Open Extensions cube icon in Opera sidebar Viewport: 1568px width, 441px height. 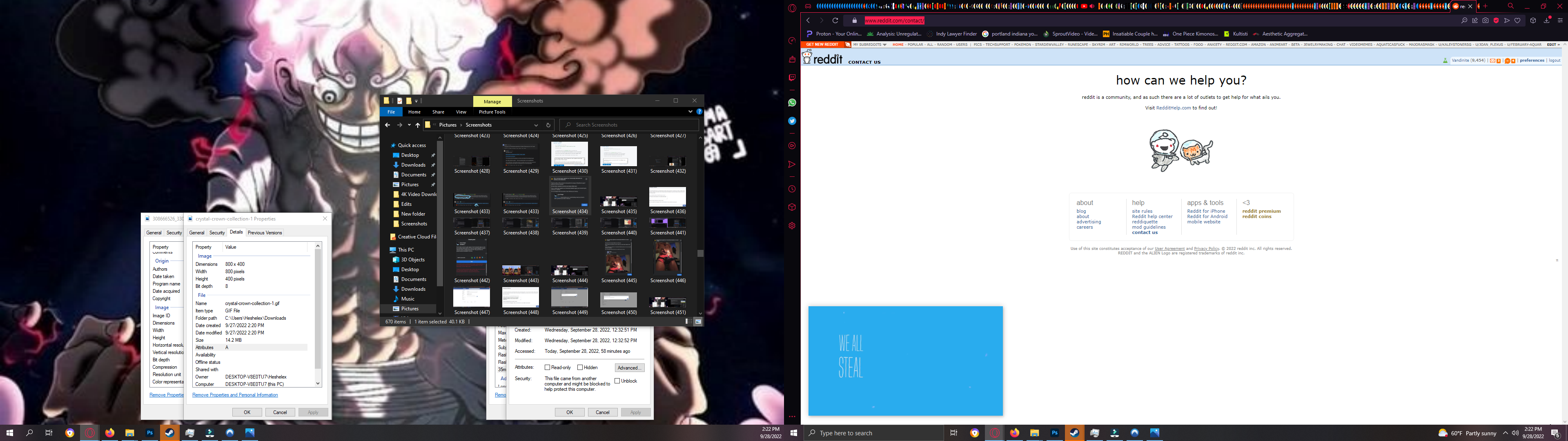coord(792,207)
